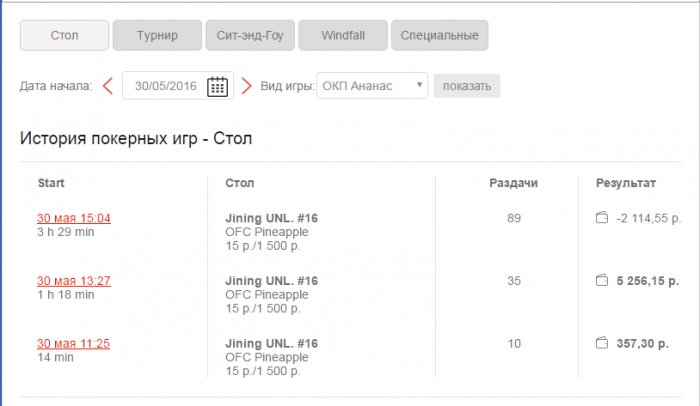Click the hand-history icon beside 357,30 р.
The height and width of the screenshot is (406, 700).
tap(602, 343)
